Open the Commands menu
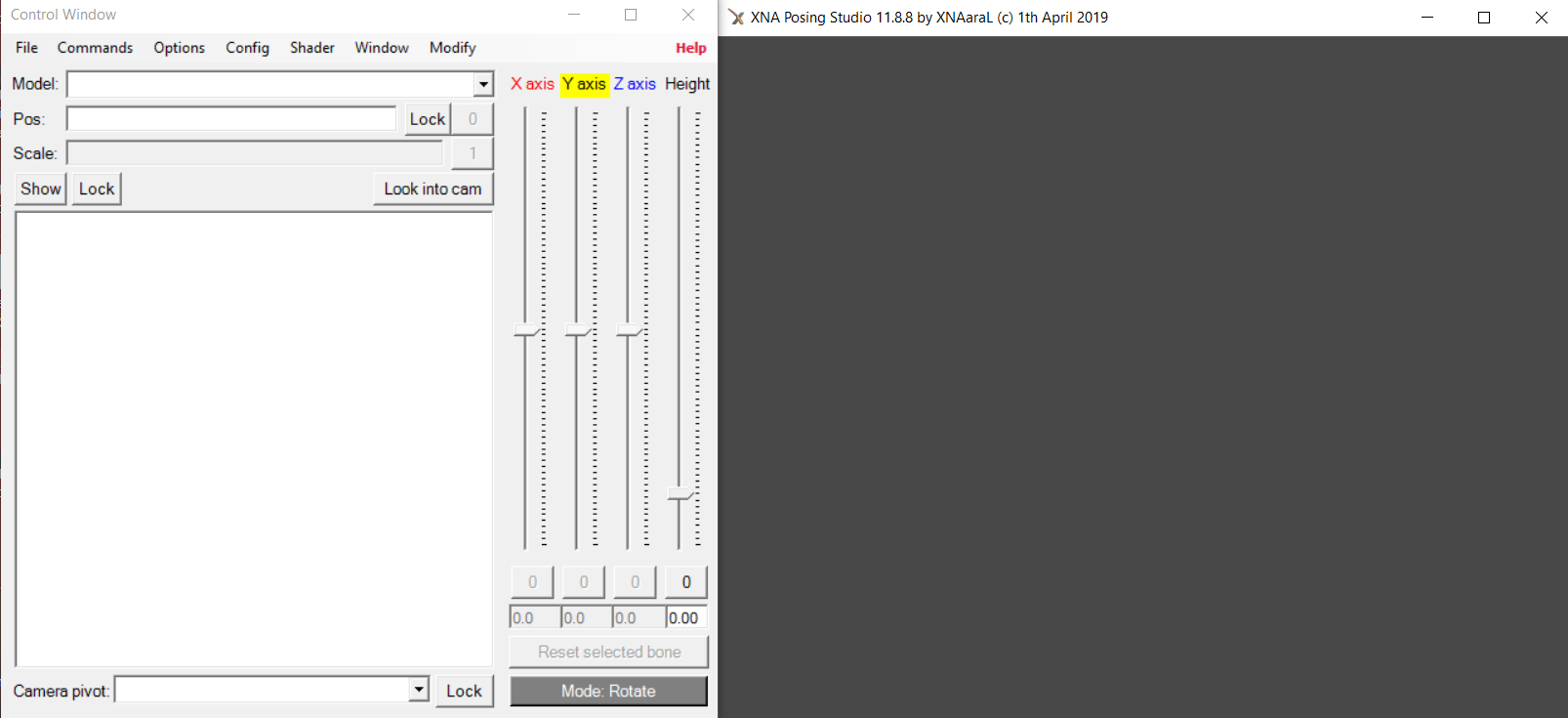Viewport: 1568px width, 718px height. click(x=95, y=48)
